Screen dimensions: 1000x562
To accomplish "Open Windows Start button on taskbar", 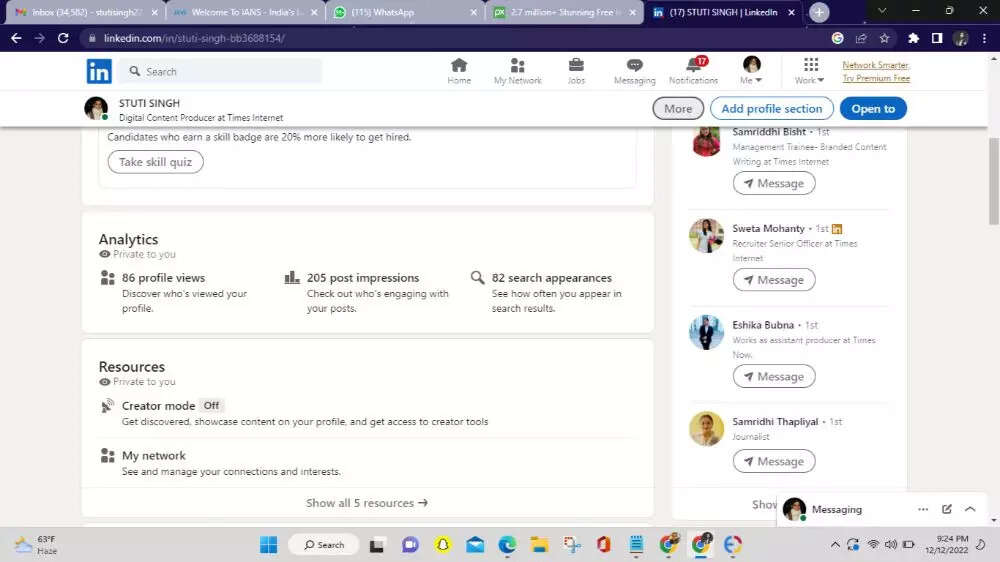I will [x=269, y=544].
